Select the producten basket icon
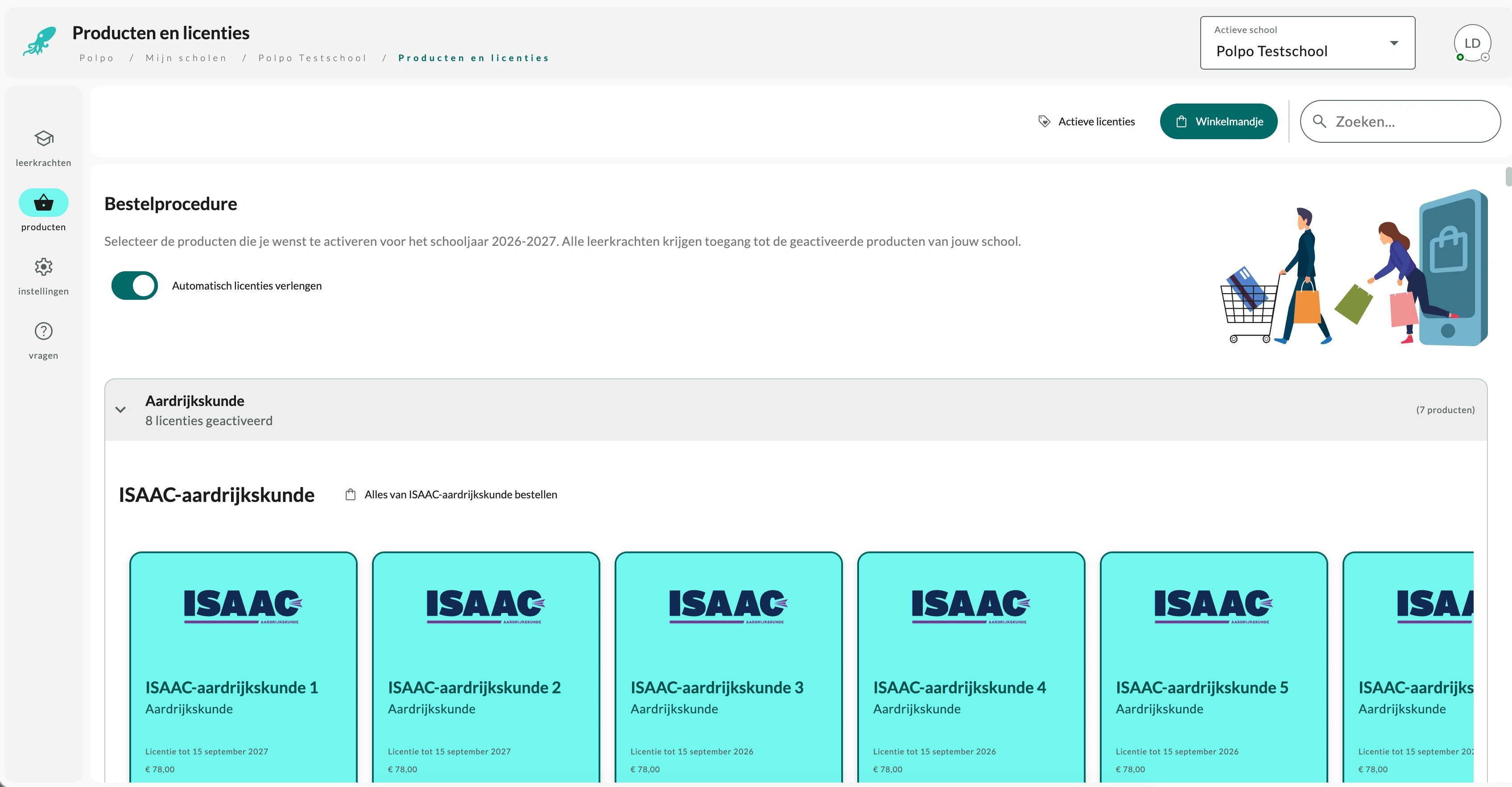 point(43,203)
